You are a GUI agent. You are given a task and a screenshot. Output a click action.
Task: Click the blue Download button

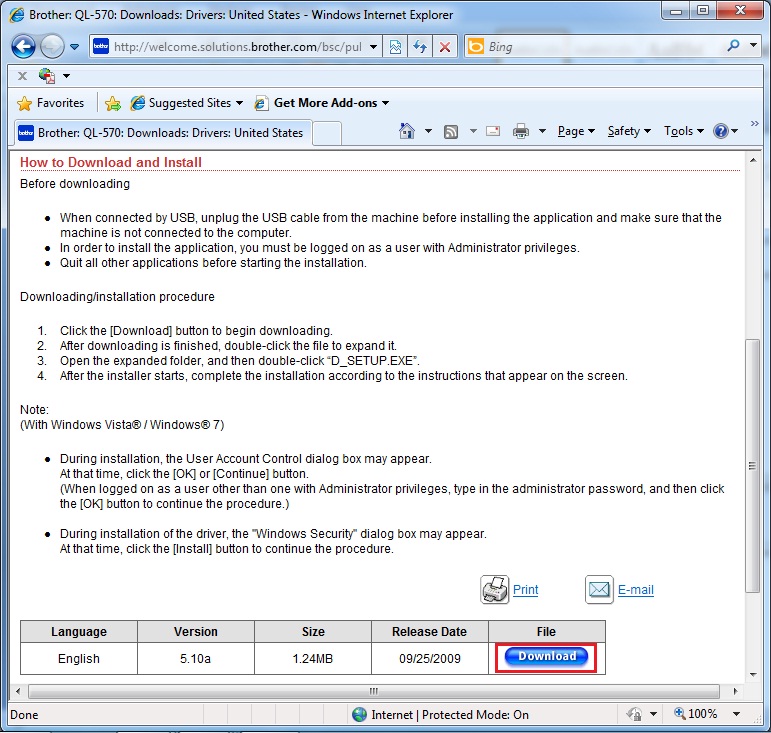[547, 657]
